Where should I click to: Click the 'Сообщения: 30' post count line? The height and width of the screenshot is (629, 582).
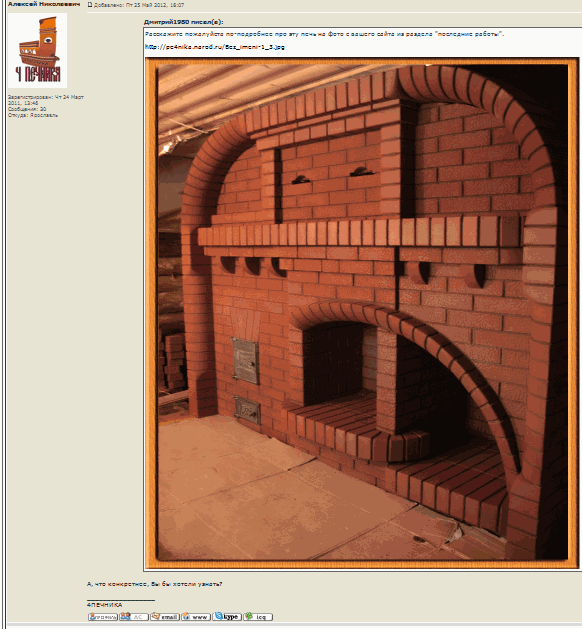point(27,109)
